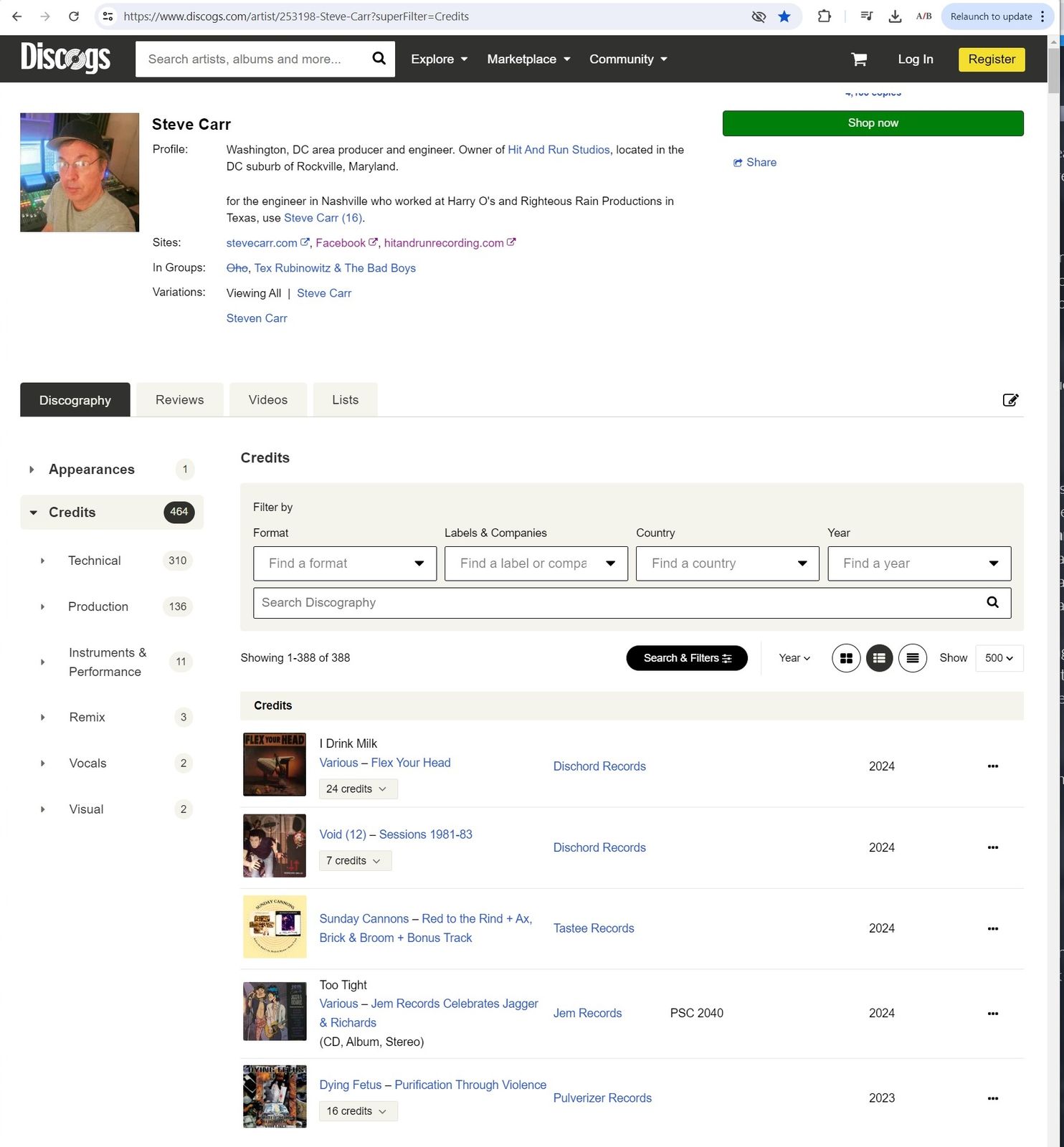Click the Search Discography magnifier icon
Screen dimensions: 1064x1147
pyautogui.click(x=992, y=603)
